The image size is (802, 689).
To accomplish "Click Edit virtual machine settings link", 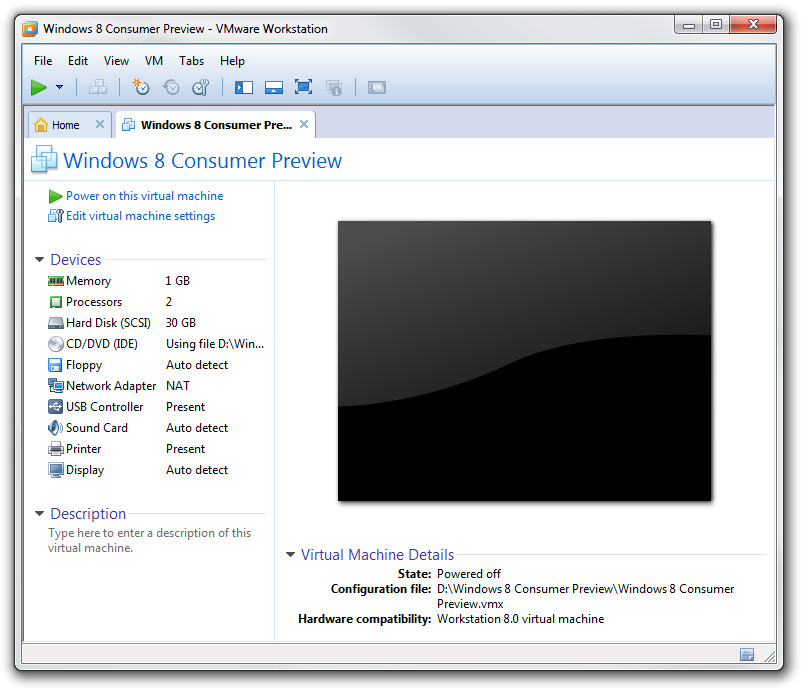I will point(141,216).
